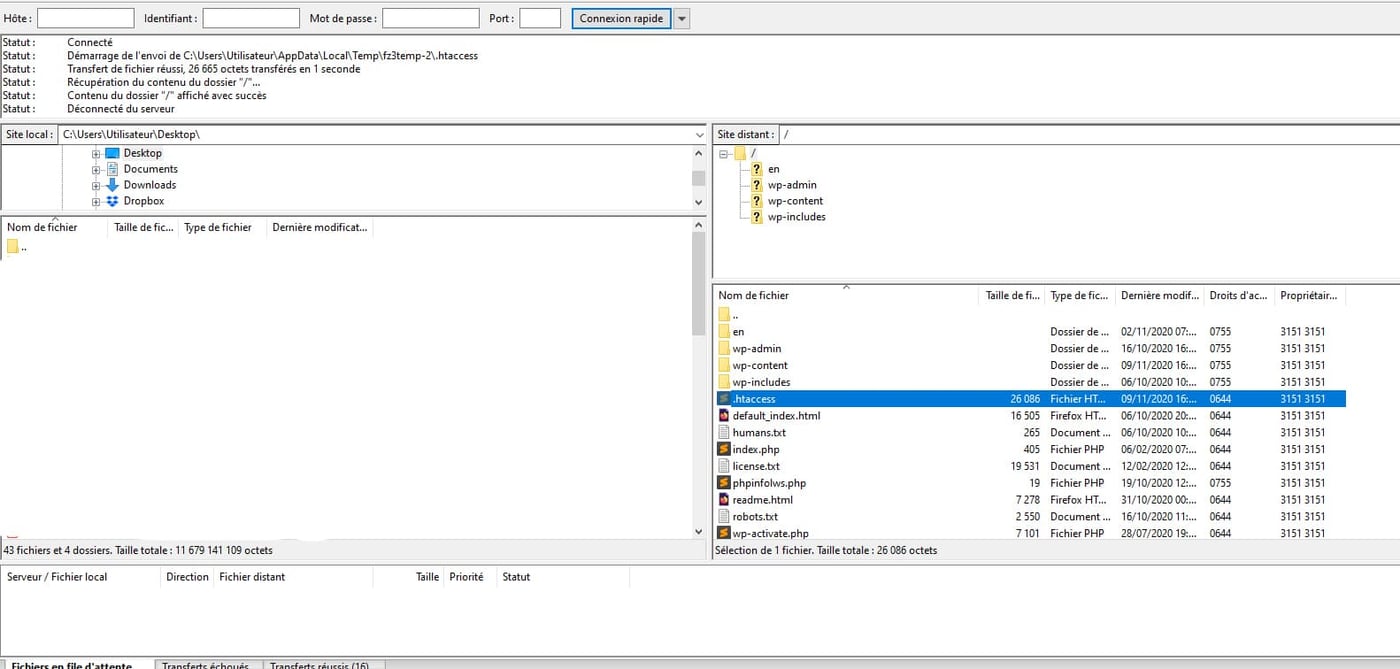Click the Downloads arrow icon in local tree
Viewport: 1400px width, 669px height.
(x=112, y=185)
